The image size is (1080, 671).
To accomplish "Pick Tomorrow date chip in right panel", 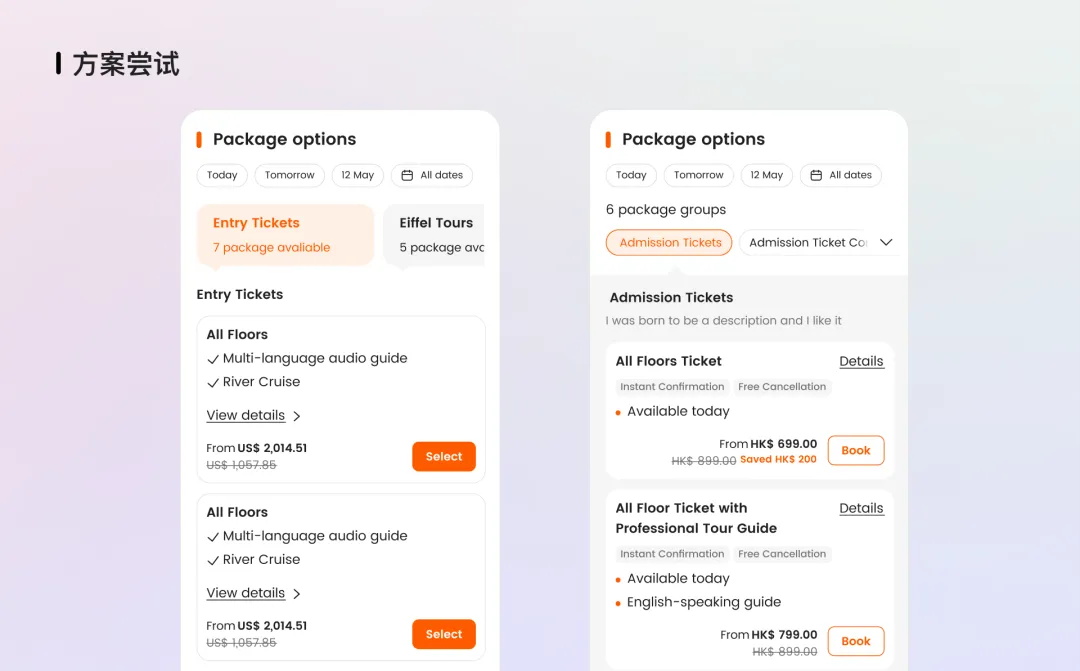I will [699, 175].
